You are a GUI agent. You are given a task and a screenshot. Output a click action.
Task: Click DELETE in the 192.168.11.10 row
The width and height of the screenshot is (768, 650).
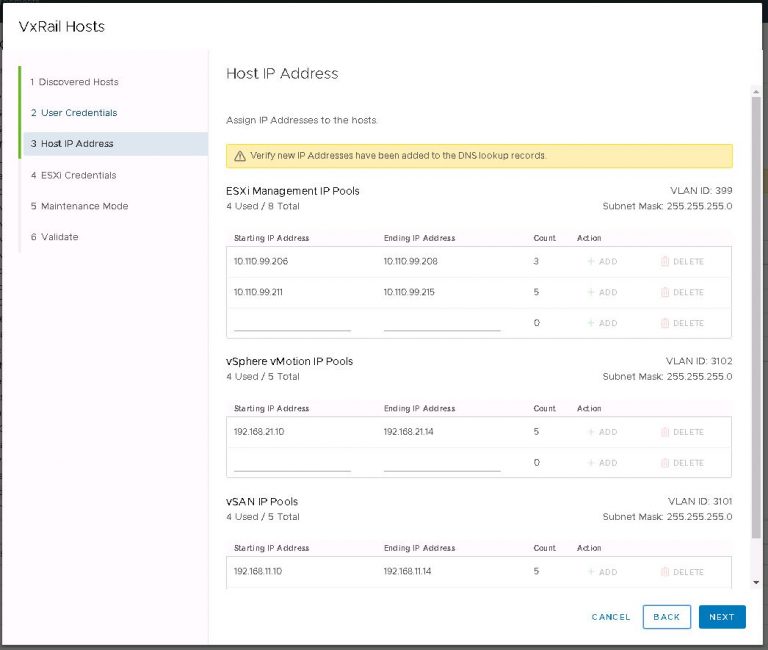(x=682, y=572)
